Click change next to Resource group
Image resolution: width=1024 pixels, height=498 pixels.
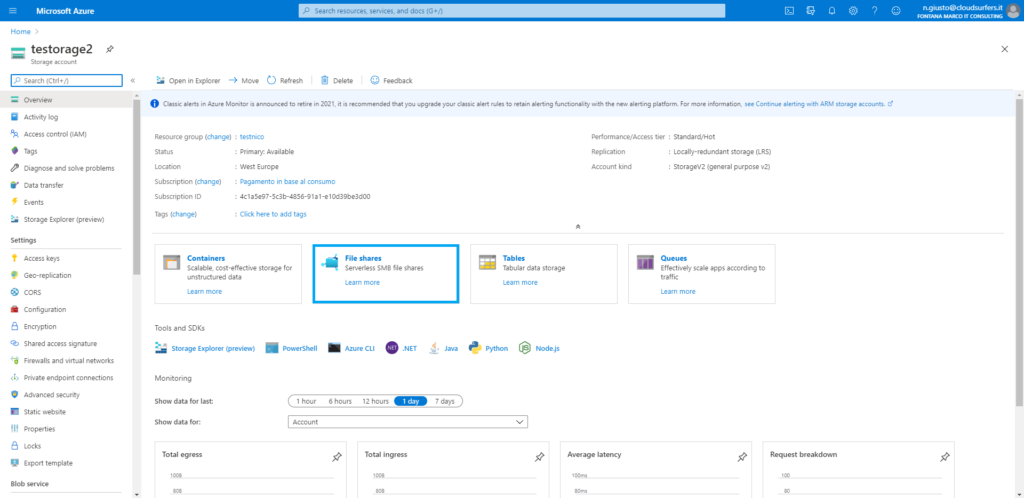pos(219,136)
